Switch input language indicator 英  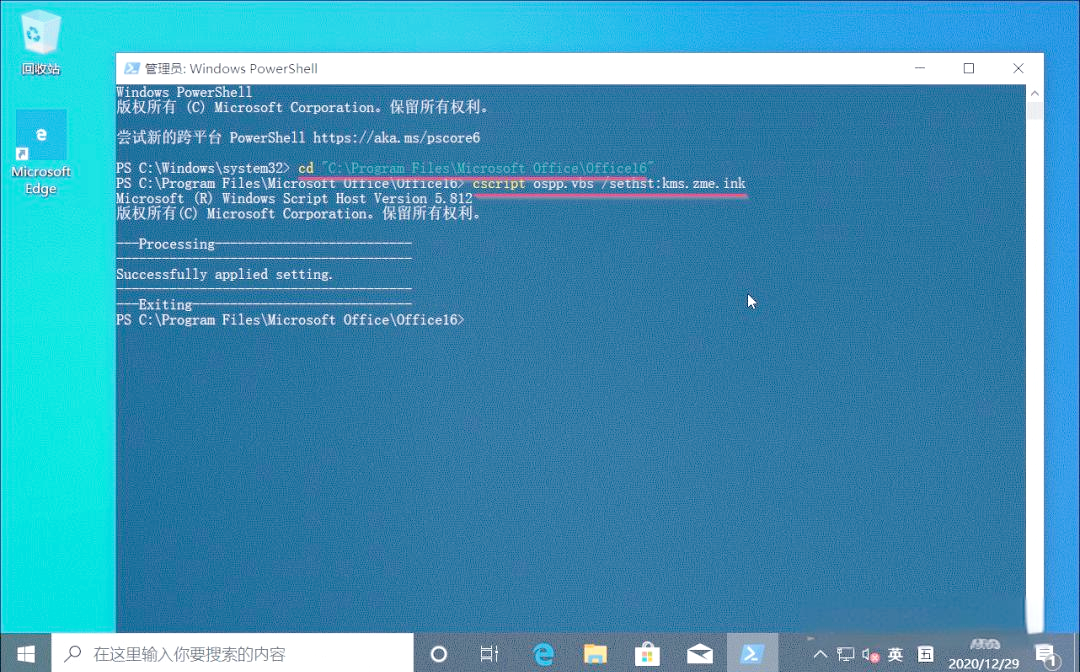[895, 654]
